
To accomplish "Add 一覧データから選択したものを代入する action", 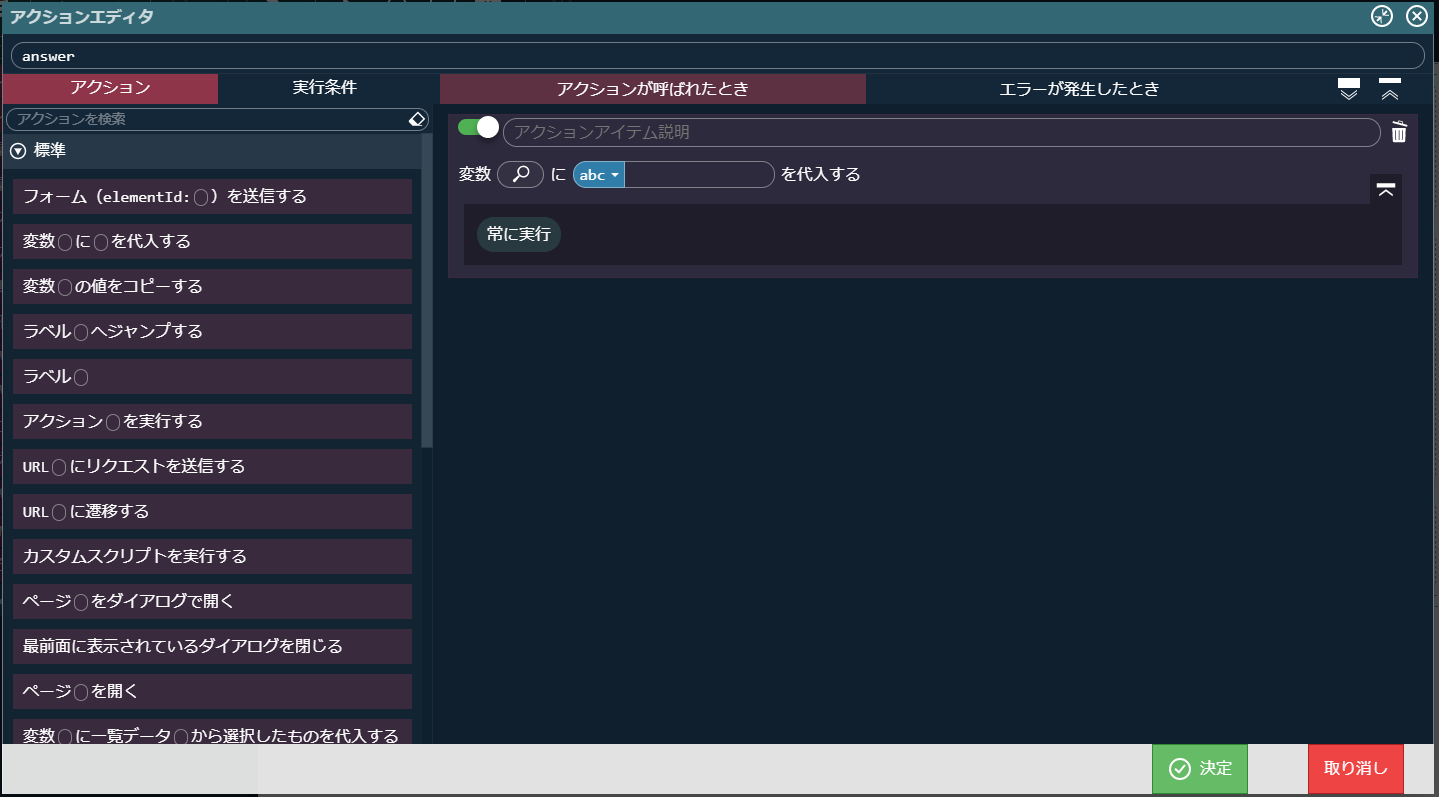I will (213, 732).
